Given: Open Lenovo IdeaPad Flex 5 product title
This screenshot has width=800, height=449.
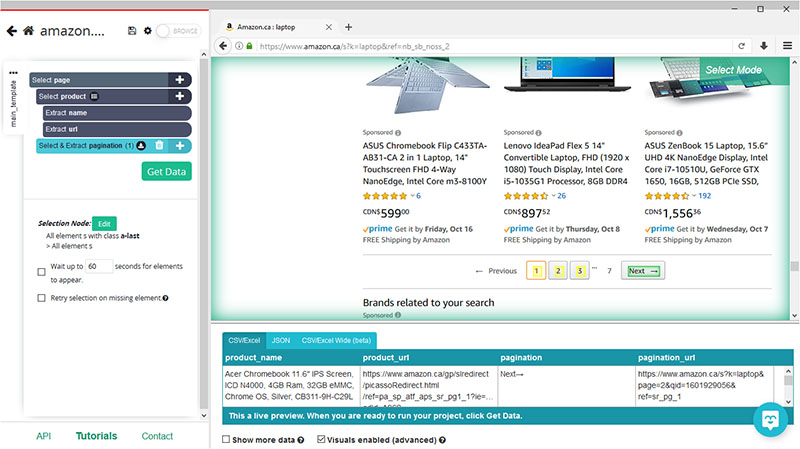Looking at the screenshot, I should (566, 163).
